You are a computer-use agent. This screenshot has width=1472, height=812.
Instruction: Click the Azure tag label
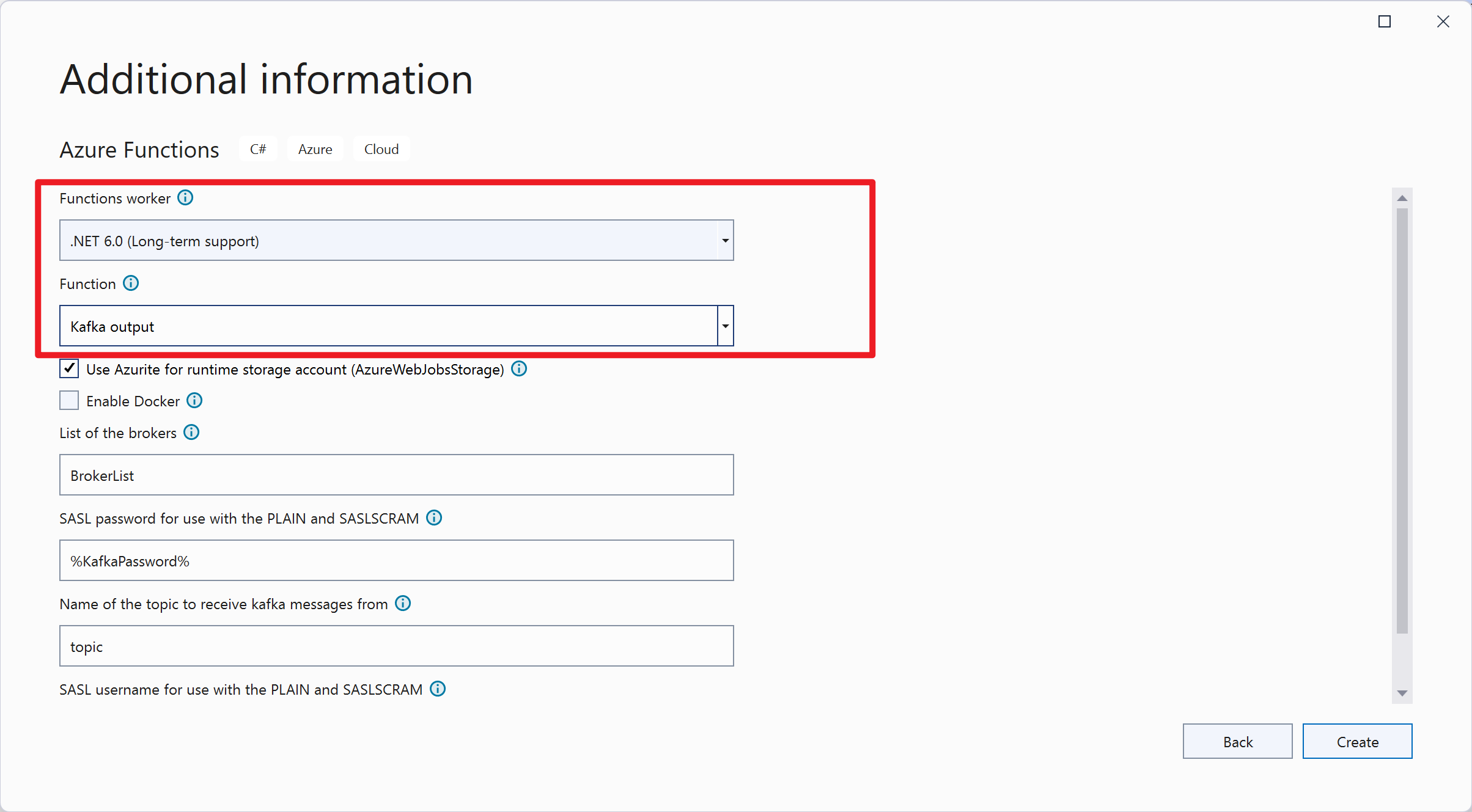coord(315,150)
